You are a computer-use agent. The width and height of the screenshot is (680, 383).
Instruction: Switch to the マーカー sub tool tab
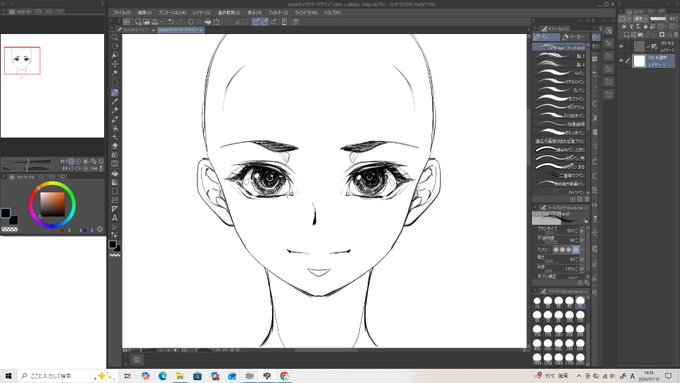[x=575, y=37]
